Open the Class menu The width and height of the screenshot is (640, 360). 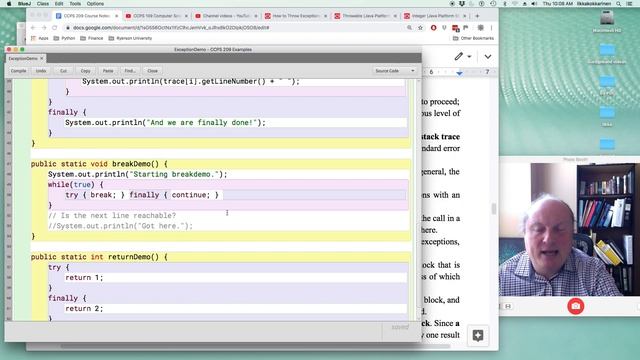tap(42, 4)
